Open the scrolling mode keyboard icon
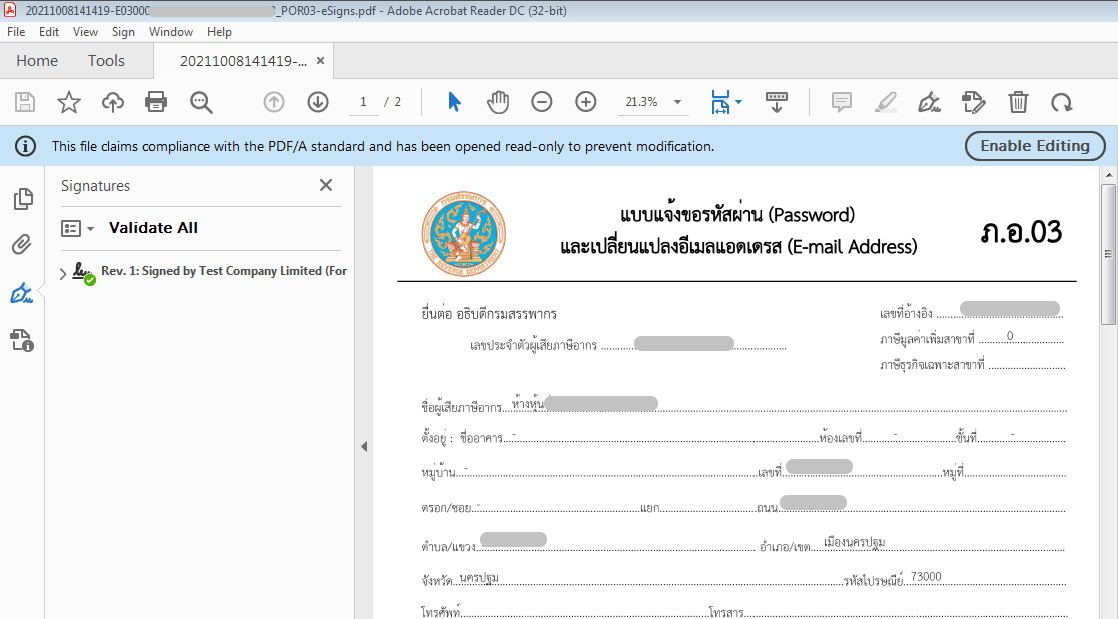 click(776, 102)
